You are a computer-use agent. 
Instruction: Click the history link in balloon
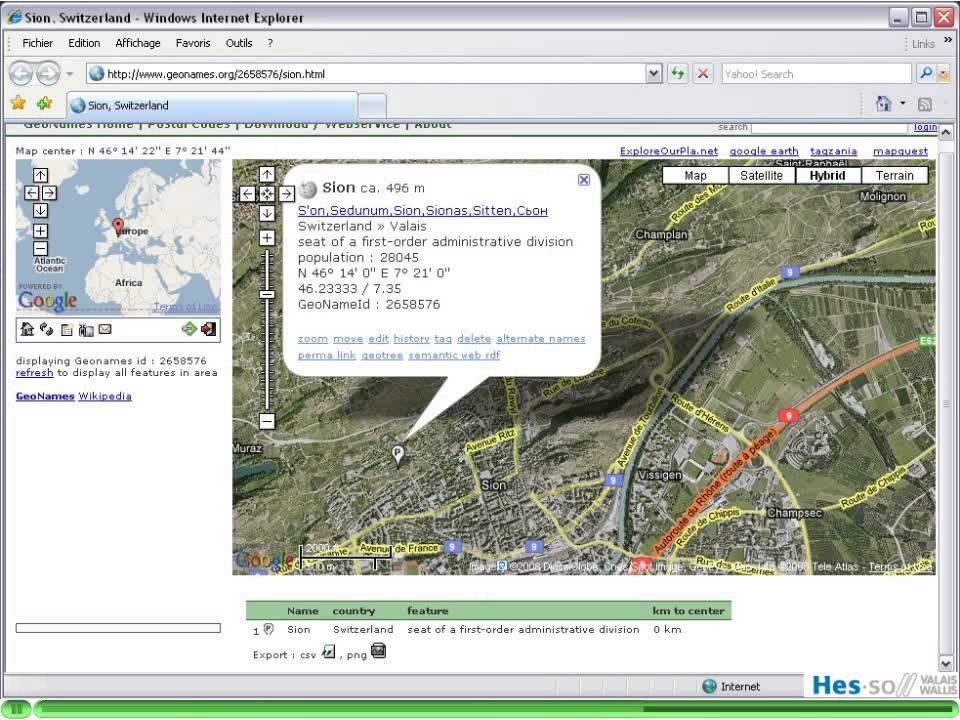point(411,339)
